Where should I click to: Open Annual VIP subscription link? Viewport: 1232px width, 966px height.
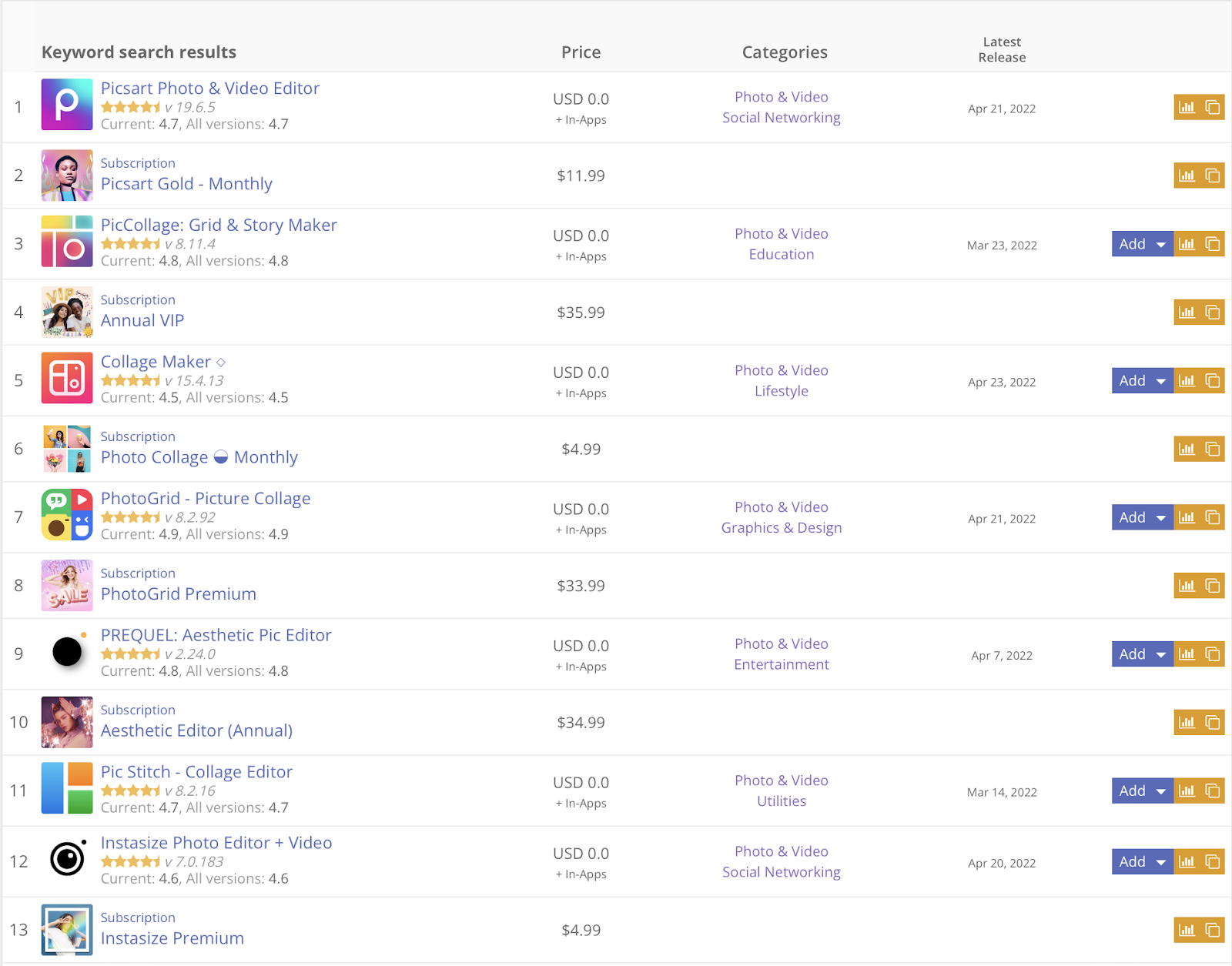(x=142, y=320)
